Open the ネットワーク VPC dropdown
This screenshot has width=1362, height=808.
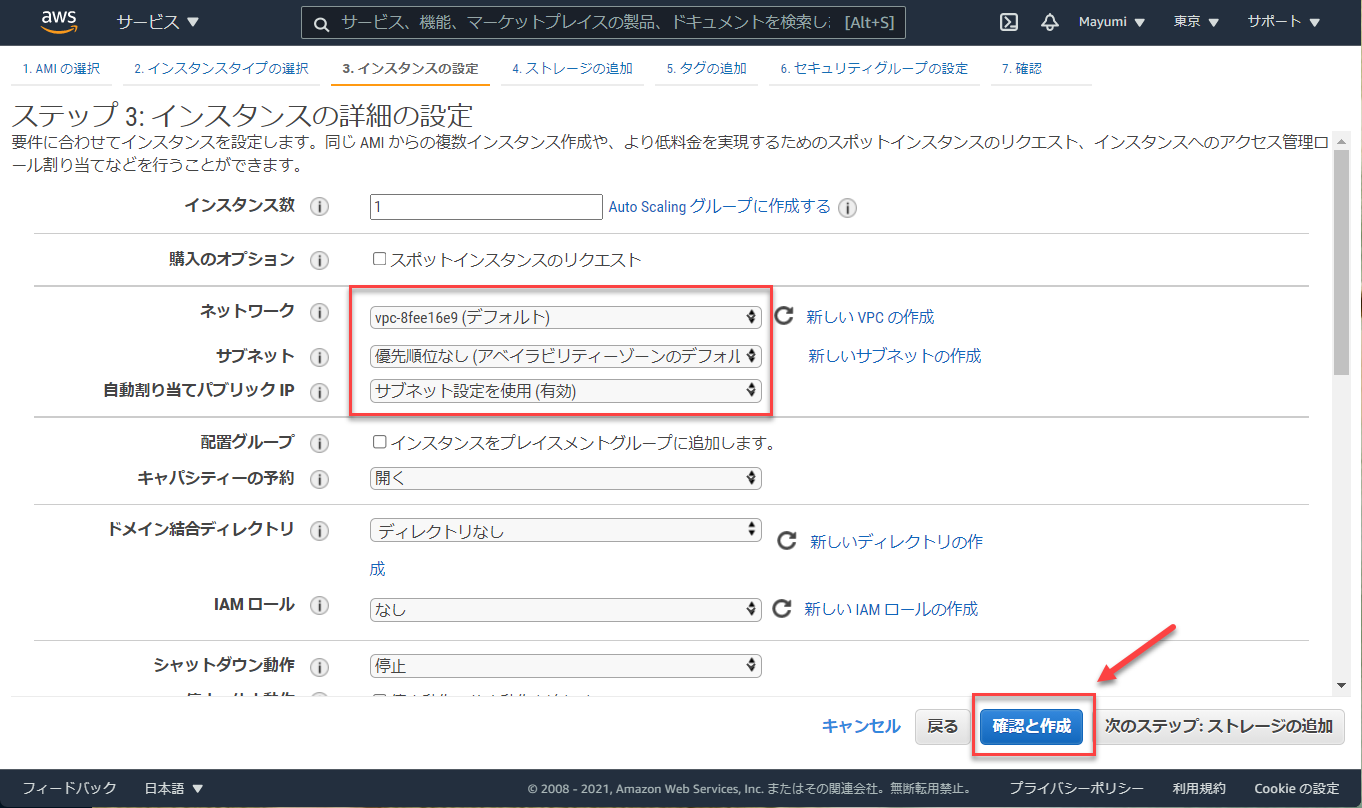(566, 317)
